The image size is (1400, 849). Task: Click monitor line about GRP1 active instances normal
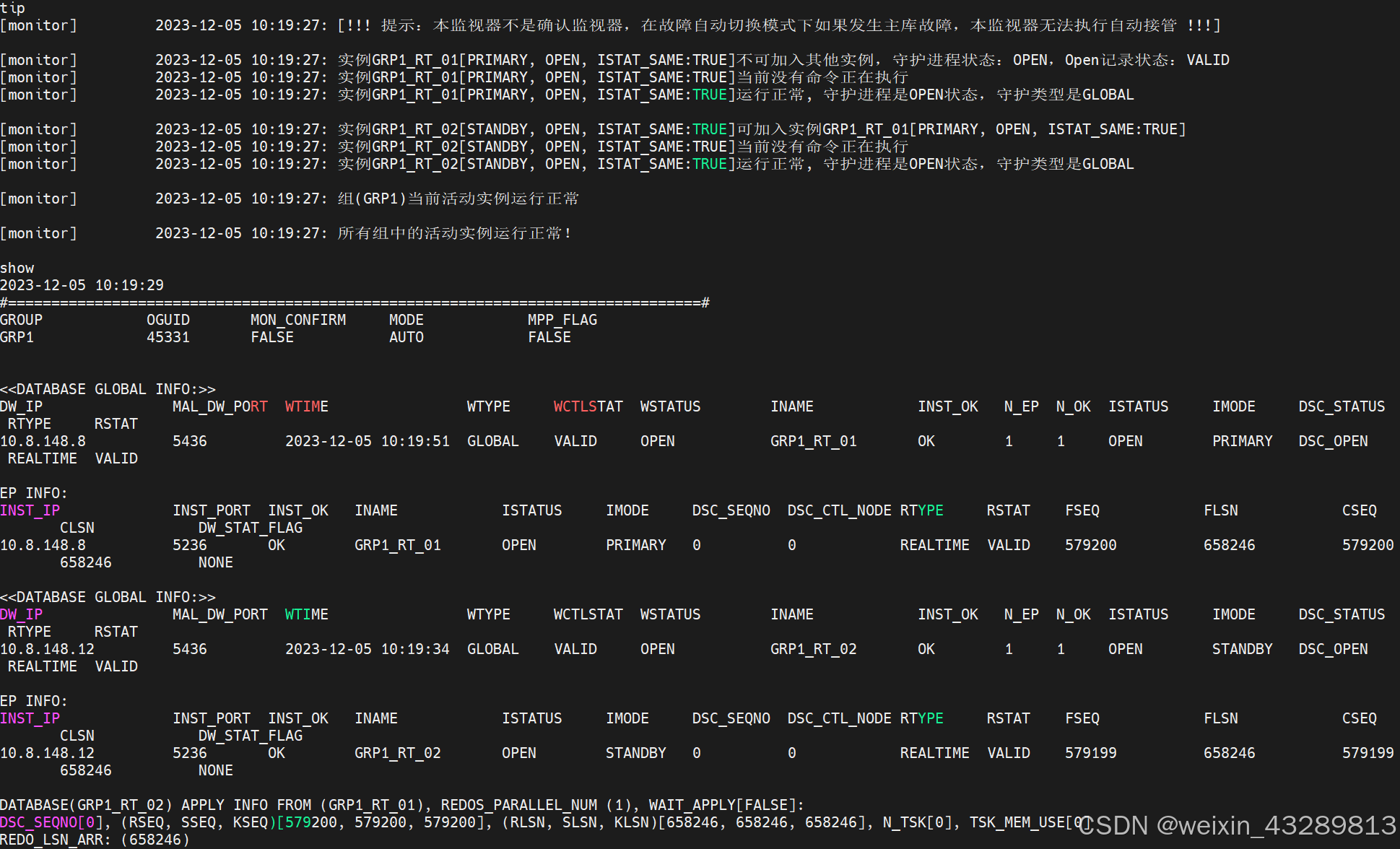[x=290, y=199]
